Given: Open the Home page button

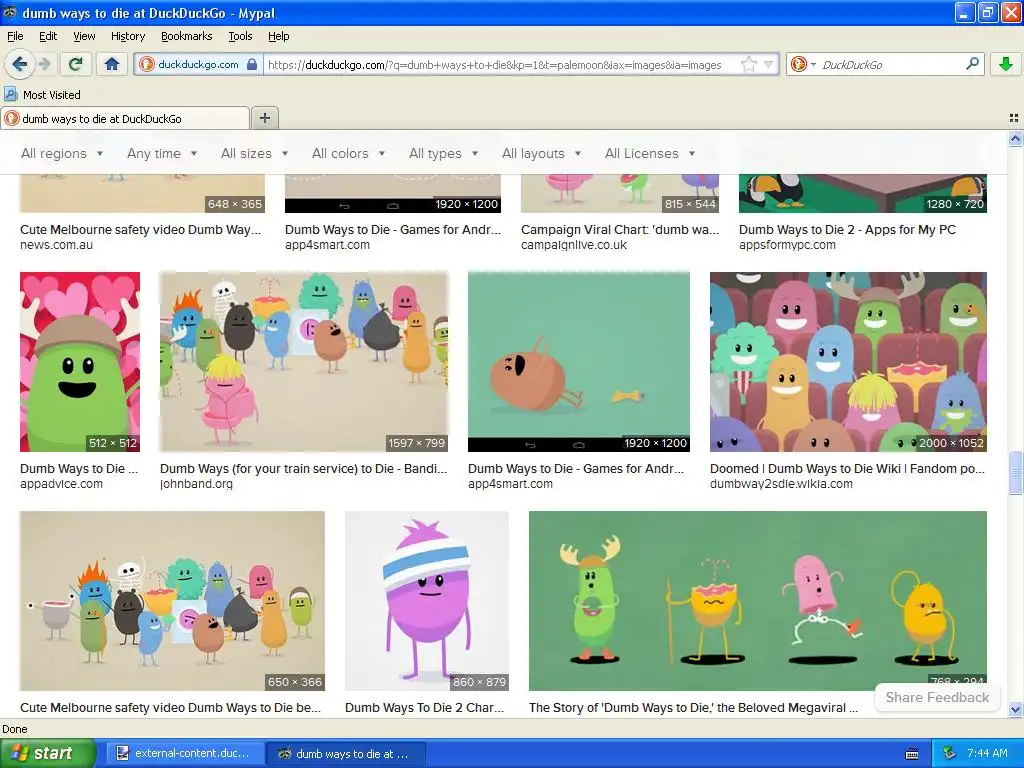Looking at the screenshot, I should tap(112, 64).
